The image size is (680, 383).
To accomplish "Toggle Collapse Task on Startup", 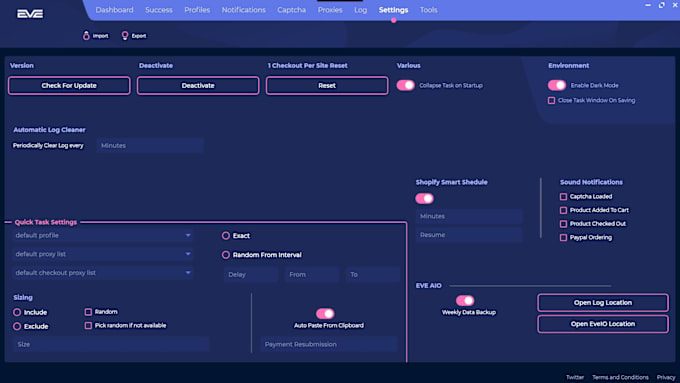I will [405, 85].
